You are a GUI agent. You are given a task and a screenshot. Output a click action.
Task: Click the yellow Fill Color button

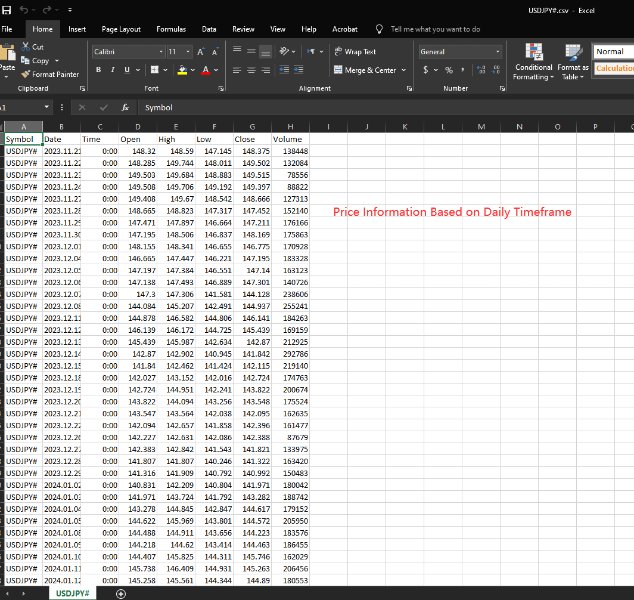point(184,70)
